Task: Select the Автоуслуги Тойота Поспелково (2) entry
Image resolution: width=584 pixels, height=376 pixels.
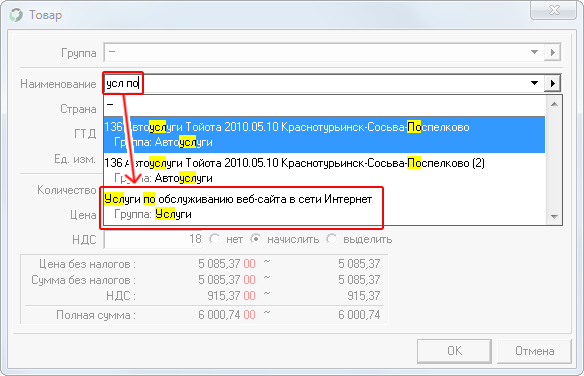Action: (x=324, y=170)
